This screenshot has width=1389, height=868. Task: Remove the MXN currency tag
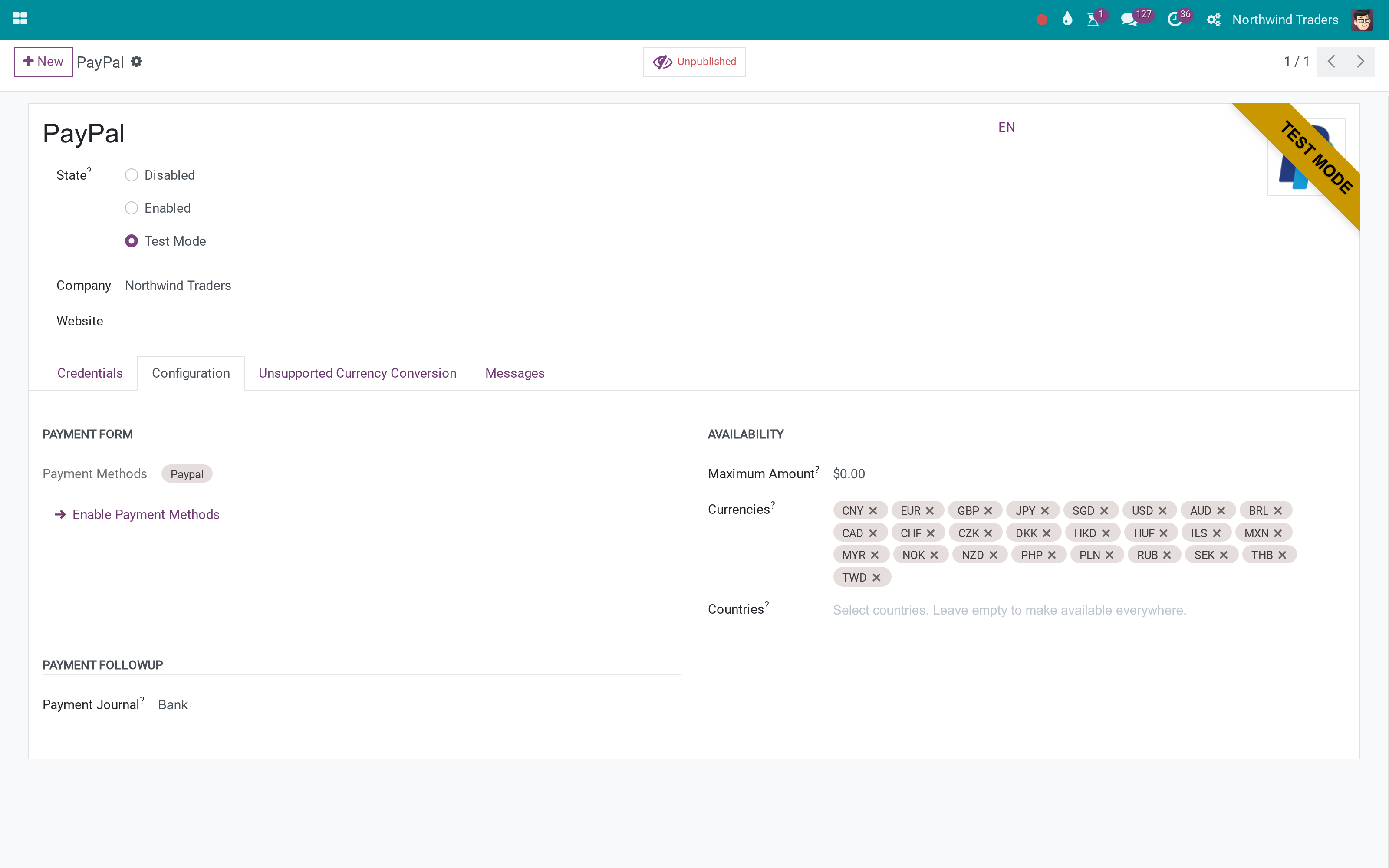1278,533
